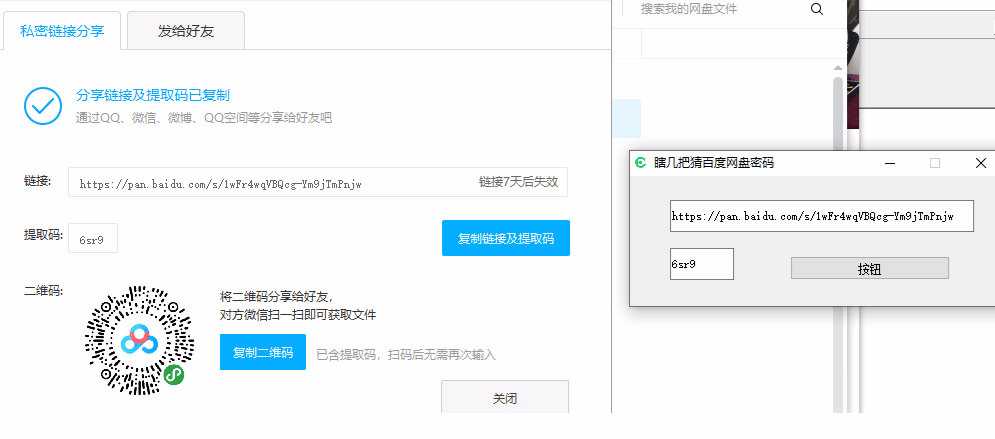
Task: Click the QR code image
Action: 139,341
